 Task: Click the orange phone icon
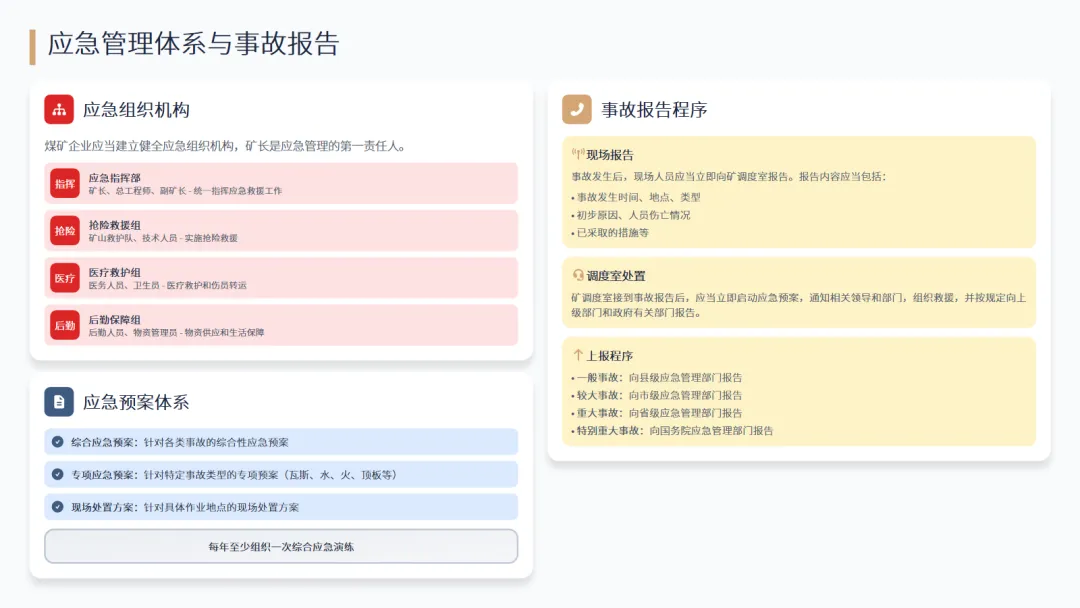click(577, 109)
